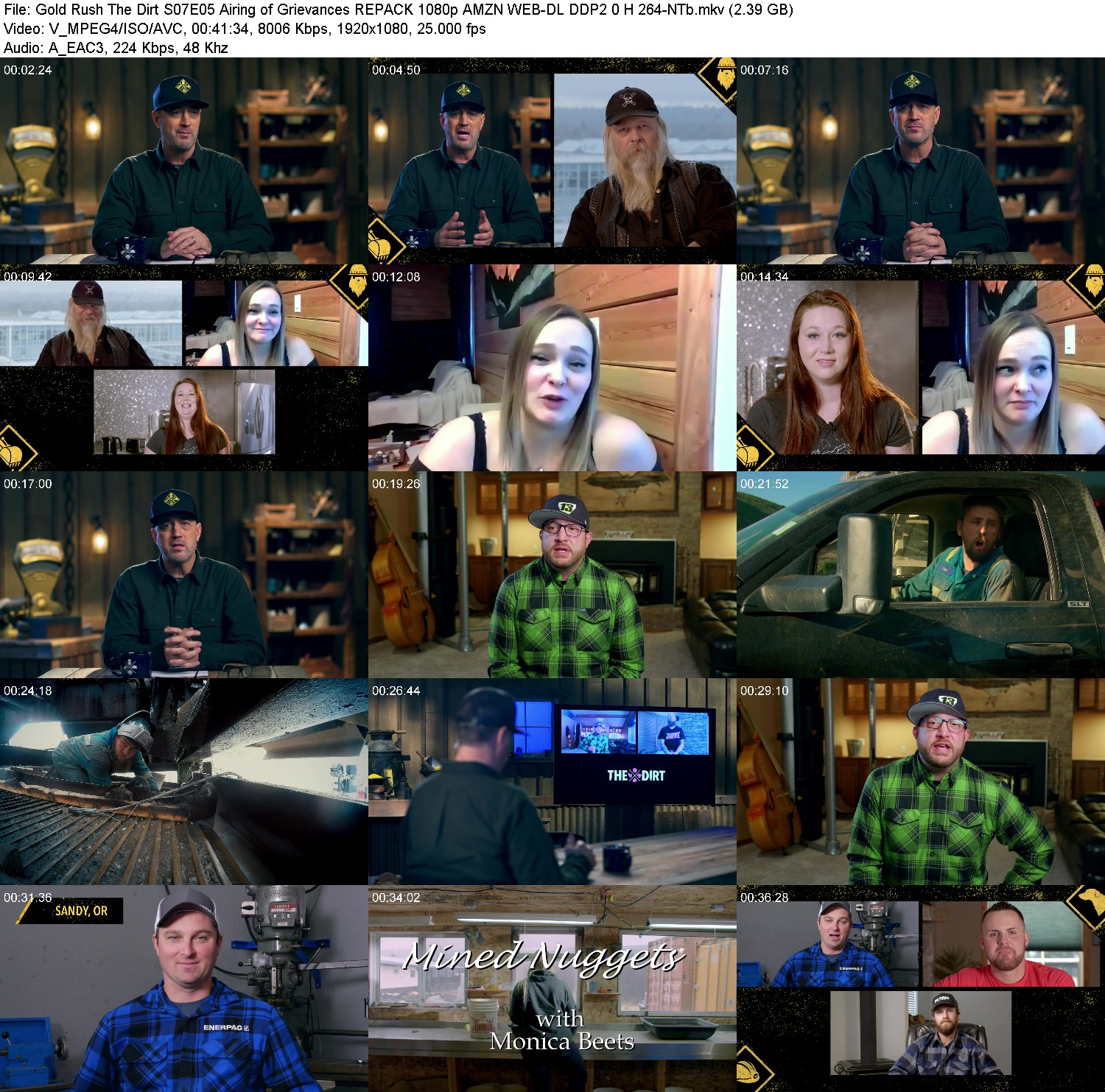
Task: Click the ENERPAC logo on the blue shirt in the 00:31:36 frame
Action: tap(226, 1027)
